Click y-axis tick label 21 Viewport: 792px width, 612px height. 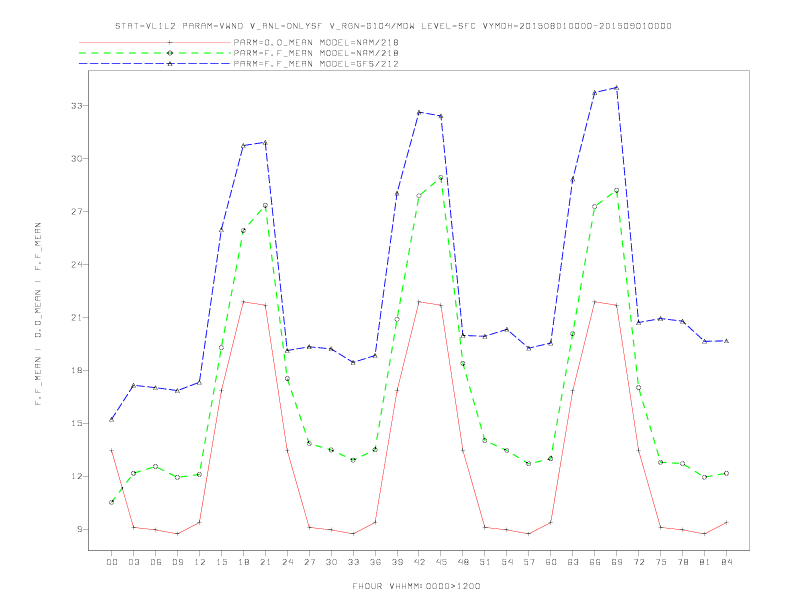coord(77,318)
